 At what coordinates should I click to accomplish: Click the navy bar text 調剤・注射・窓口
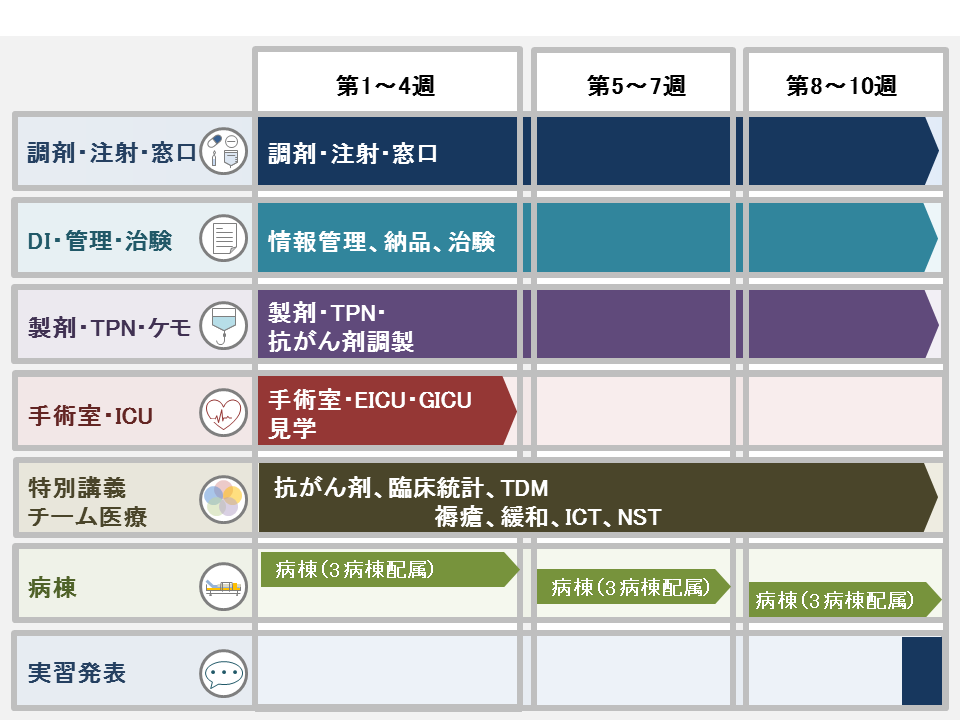tap(353, 153)
